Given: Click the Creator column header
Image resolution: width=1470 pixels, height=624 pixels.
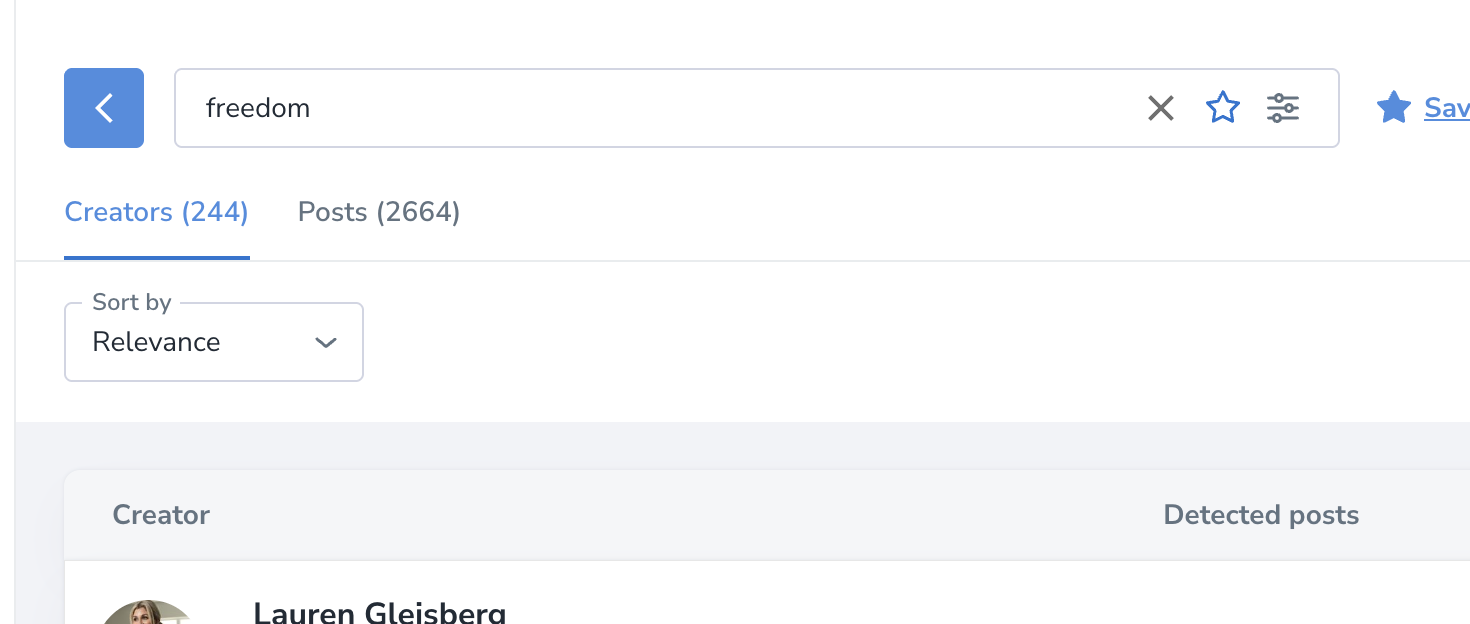Looking at the screenshot, I should (x=161, y=515).
